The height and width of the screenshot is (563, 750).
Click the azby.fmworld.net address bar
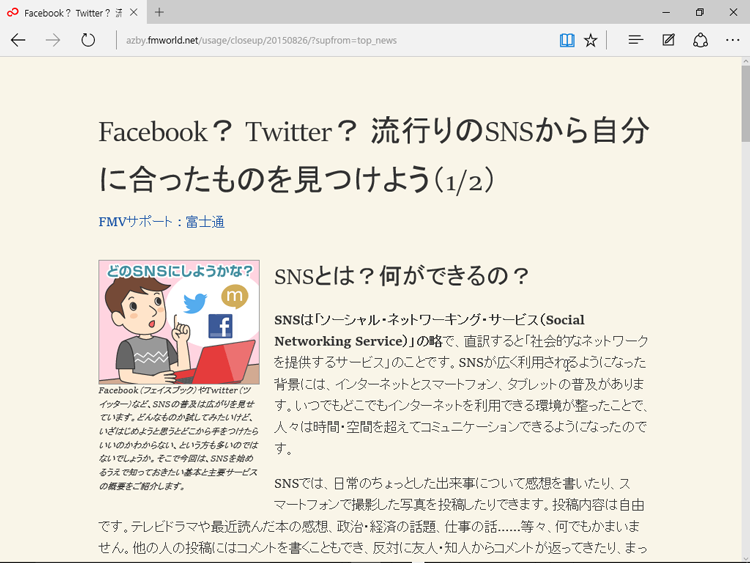pyautogui.click(x=330, y=40)
